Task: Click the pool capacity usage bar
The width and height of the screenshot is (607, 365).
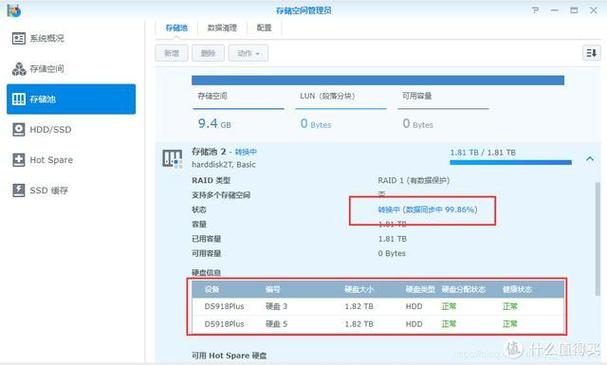Action: pos(378,80)
